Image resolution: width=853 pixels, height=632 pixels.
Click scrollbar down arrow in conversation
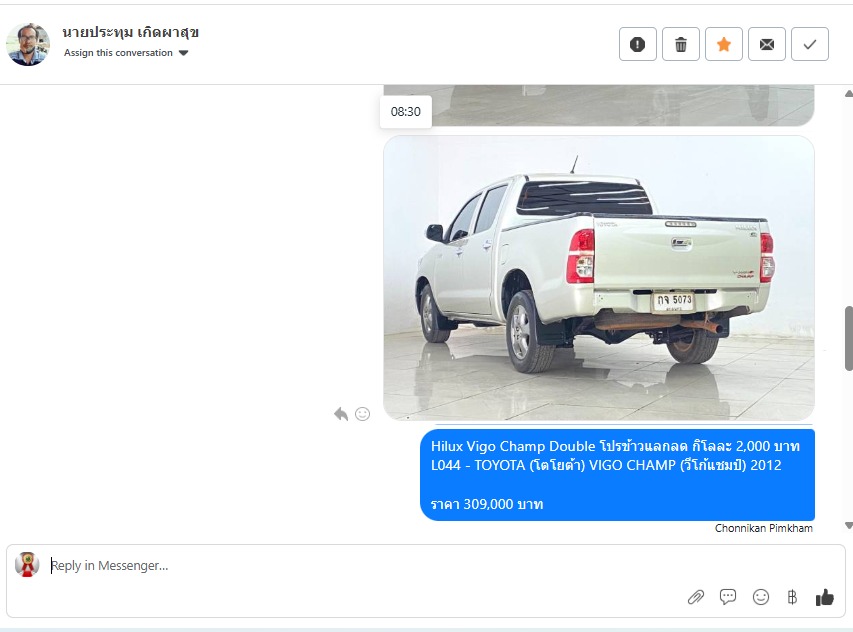click(849, 525)
